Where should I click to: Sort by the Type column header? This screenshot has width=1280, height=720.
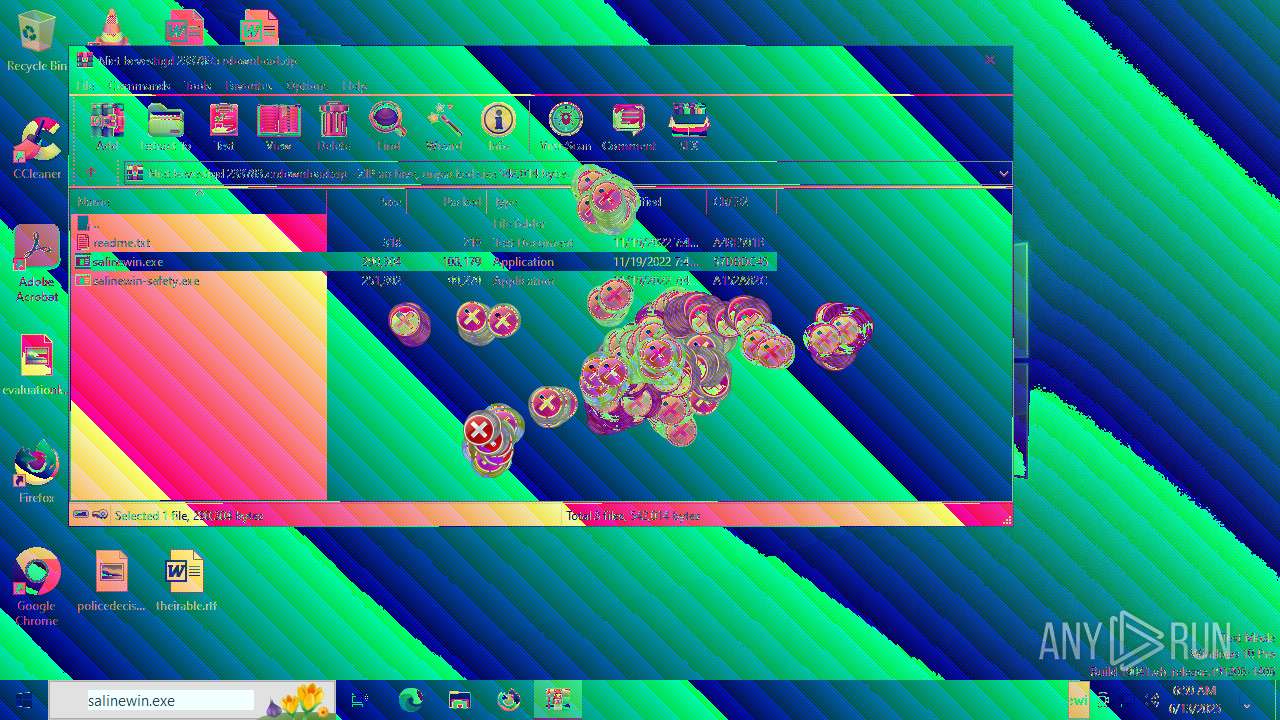548,201
